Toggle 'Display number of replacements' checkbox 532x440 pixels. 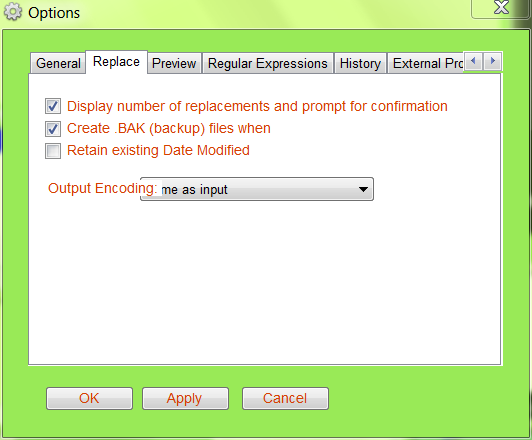point(53,106)
